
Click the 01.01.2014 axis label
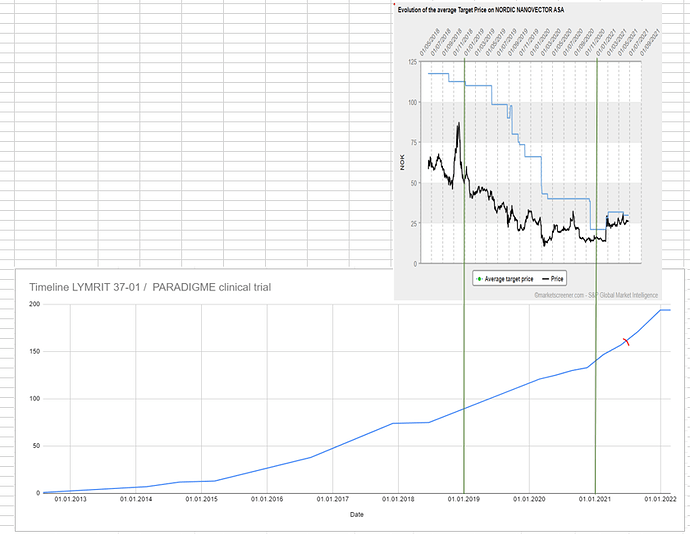pyautogui.click(x=136, y=499)
